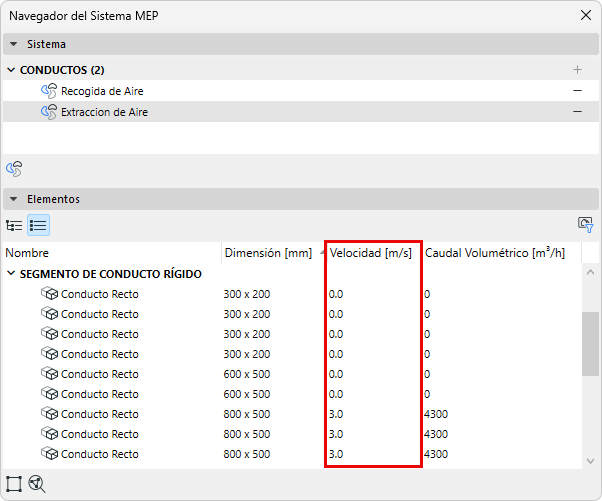Collapse the CONDUCTOS (2) group
This screenshot has height=501, width=602.
pyautogui.click(x=12, y=70)
